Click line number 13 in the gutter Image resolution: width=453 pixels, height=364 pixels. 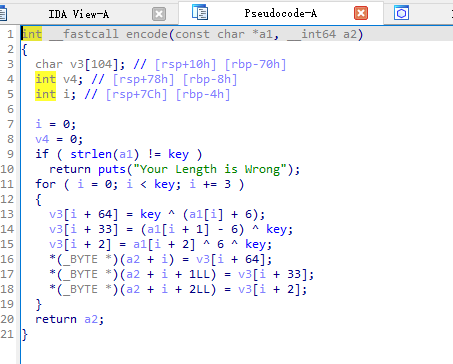point(7,214)
